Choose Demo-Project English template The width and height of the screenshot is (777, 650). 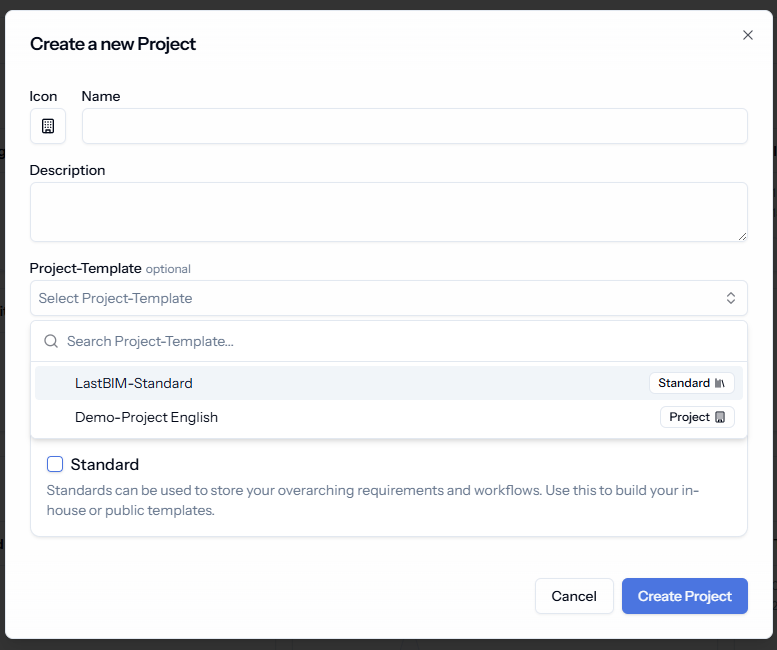[x=389, y=417]
